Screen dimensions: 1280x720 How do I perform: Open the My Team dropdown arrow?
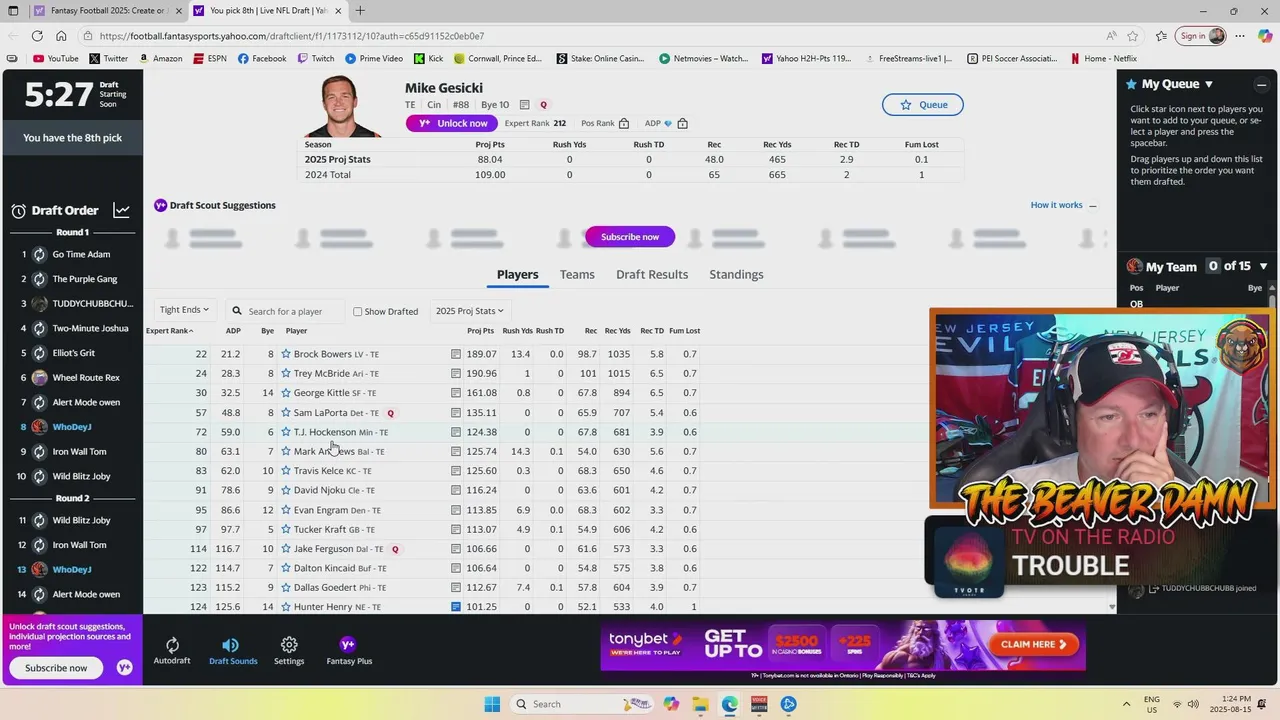click(1264, 267)
